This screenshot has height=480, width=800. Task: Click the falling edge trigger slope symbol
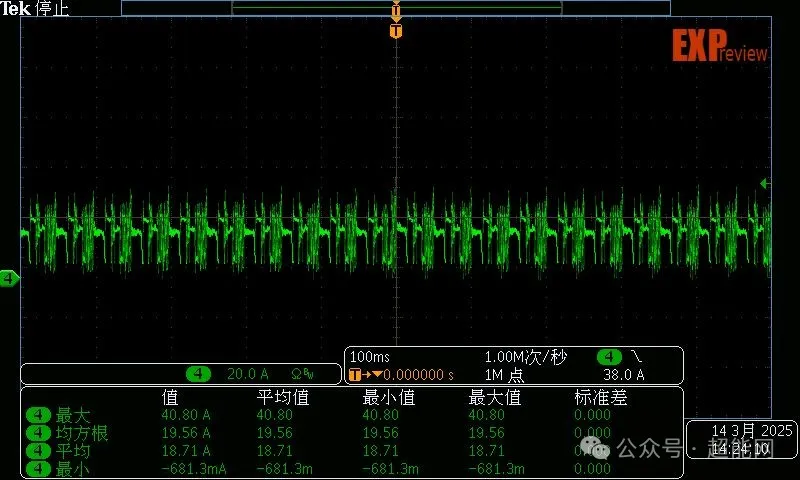[x=638, y=357]
